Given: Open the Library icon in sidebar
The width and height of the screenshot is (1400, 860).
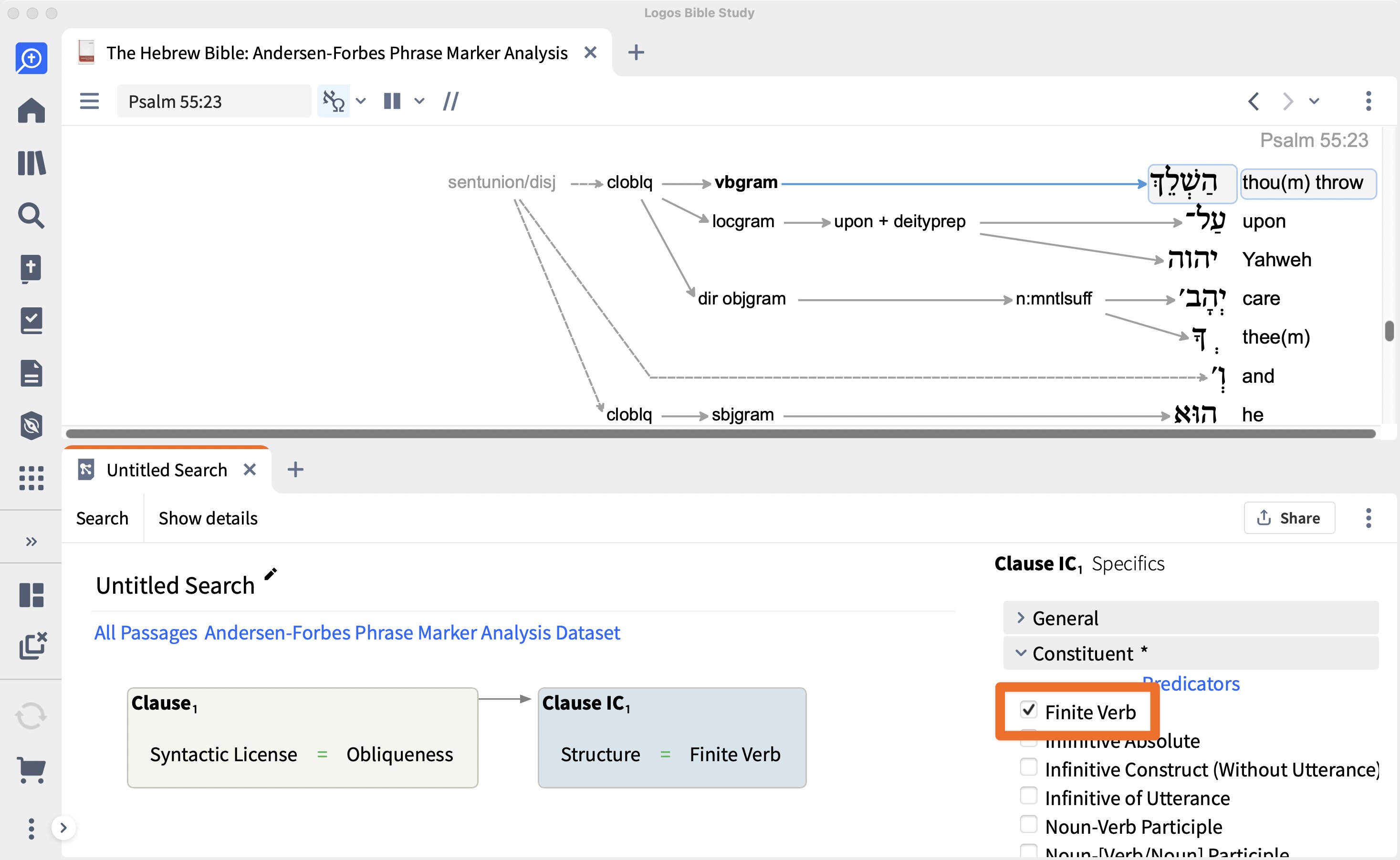Looking at the screenshot, I should click(x=31, y=163).
